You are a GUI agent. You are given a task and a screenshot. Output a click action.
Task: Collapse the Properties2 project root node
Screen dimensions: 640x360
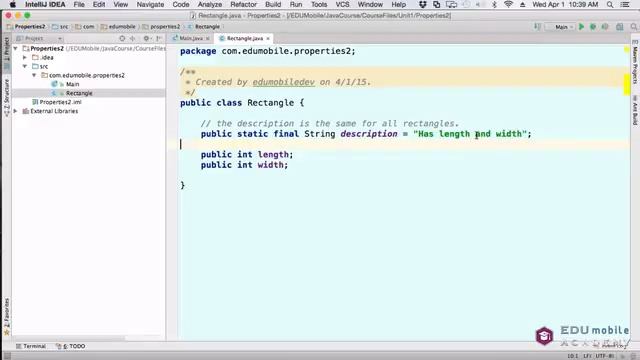[x=16, y=49]
